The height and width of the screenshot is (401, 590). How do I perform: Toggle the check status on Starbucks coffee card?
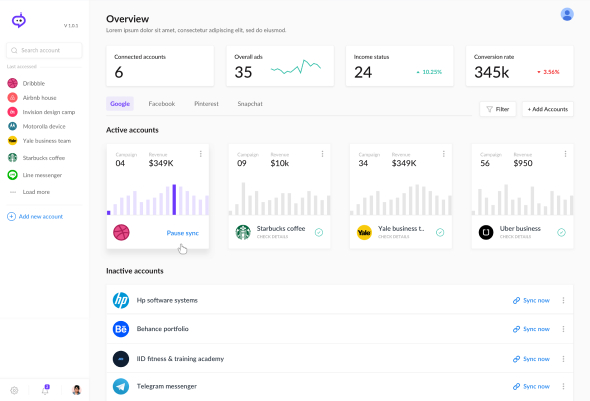319,232
